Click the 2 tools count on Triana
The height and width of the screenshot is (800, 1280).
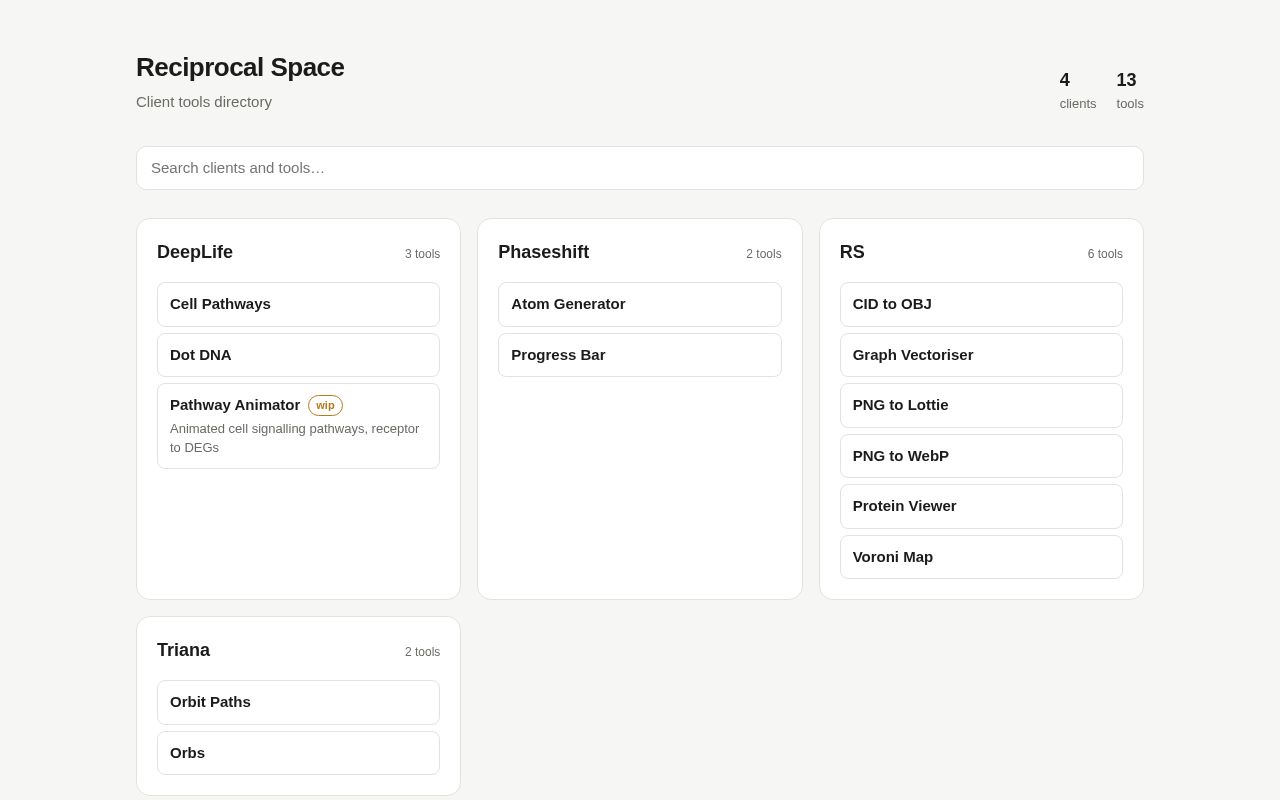[422, 652]
